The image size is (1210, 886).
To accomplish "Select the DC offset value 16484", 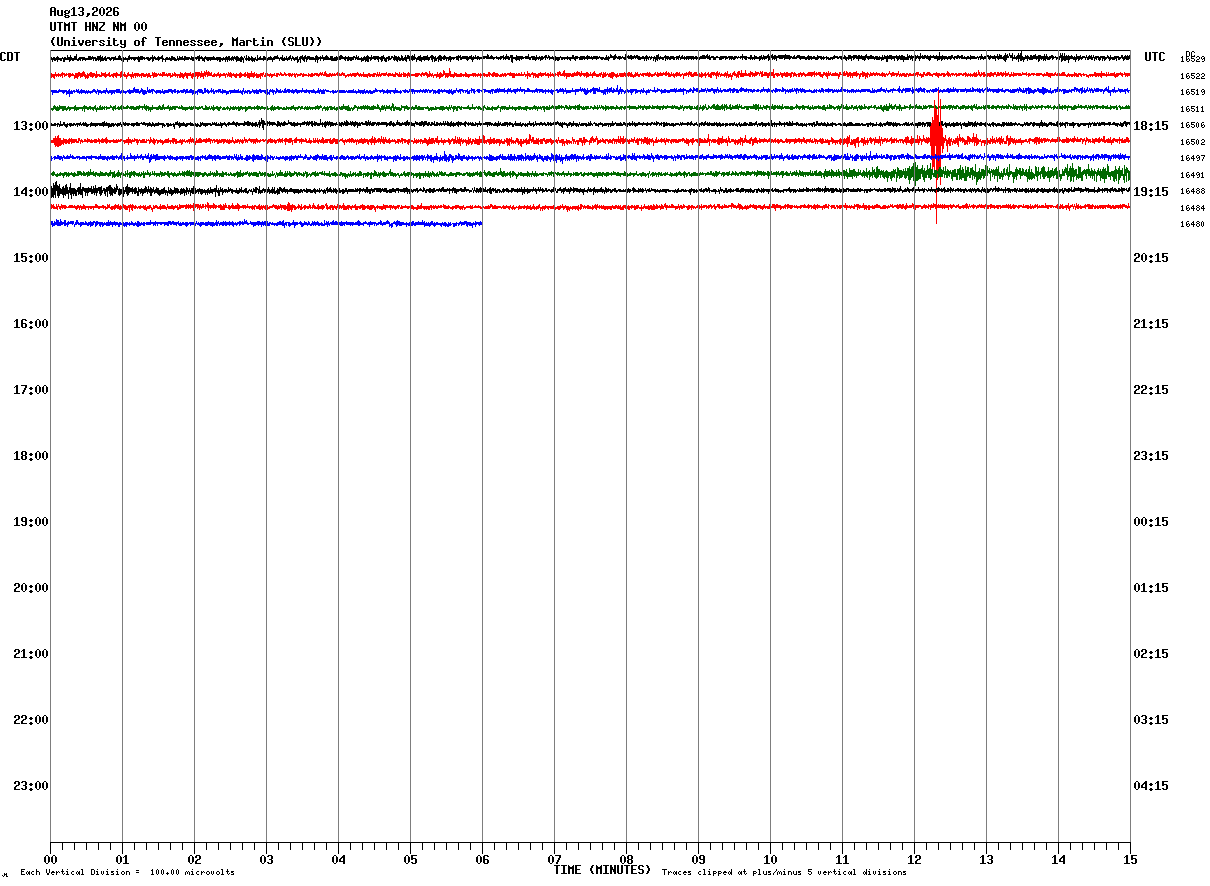I will (x=1192, y=208).
